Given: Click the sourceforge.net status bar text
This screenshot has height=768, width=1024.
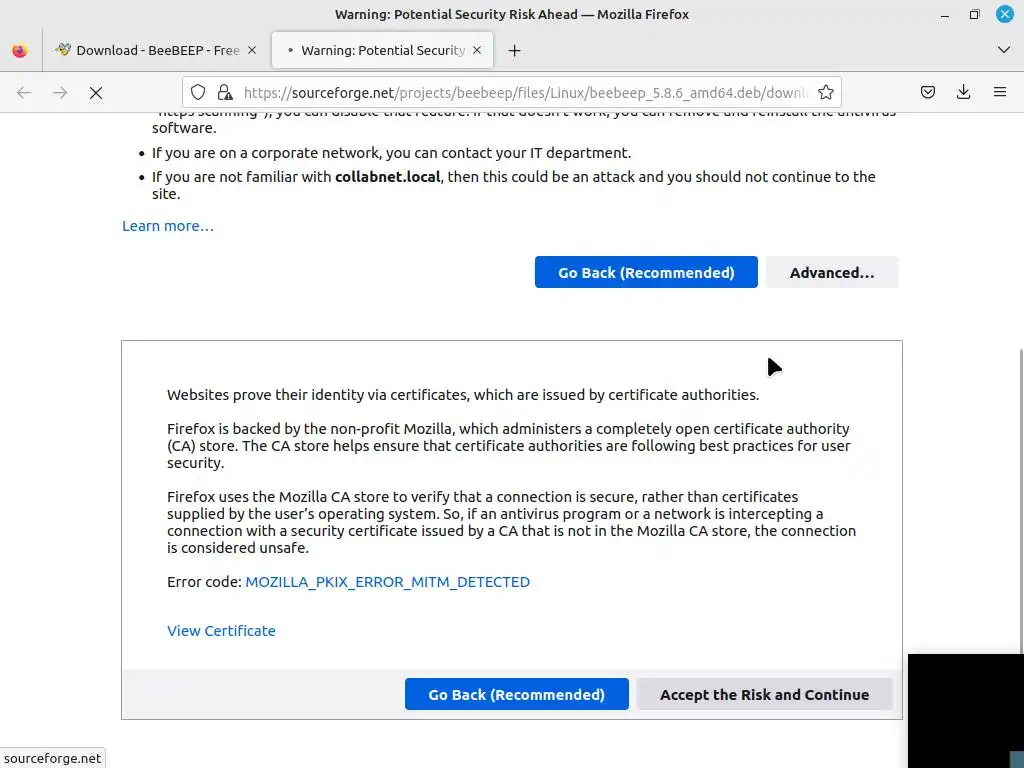Looking at the screenshot, I should click(x=52, y=758).
